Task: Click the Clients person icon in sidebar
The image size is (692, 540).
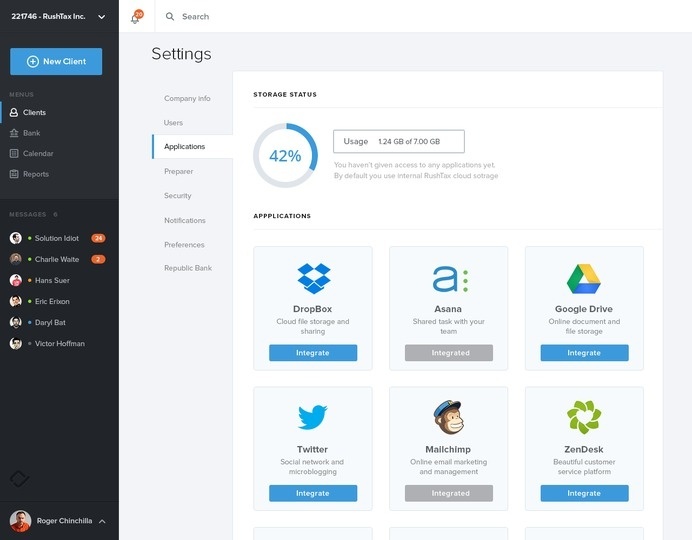Action: [14, 112]
